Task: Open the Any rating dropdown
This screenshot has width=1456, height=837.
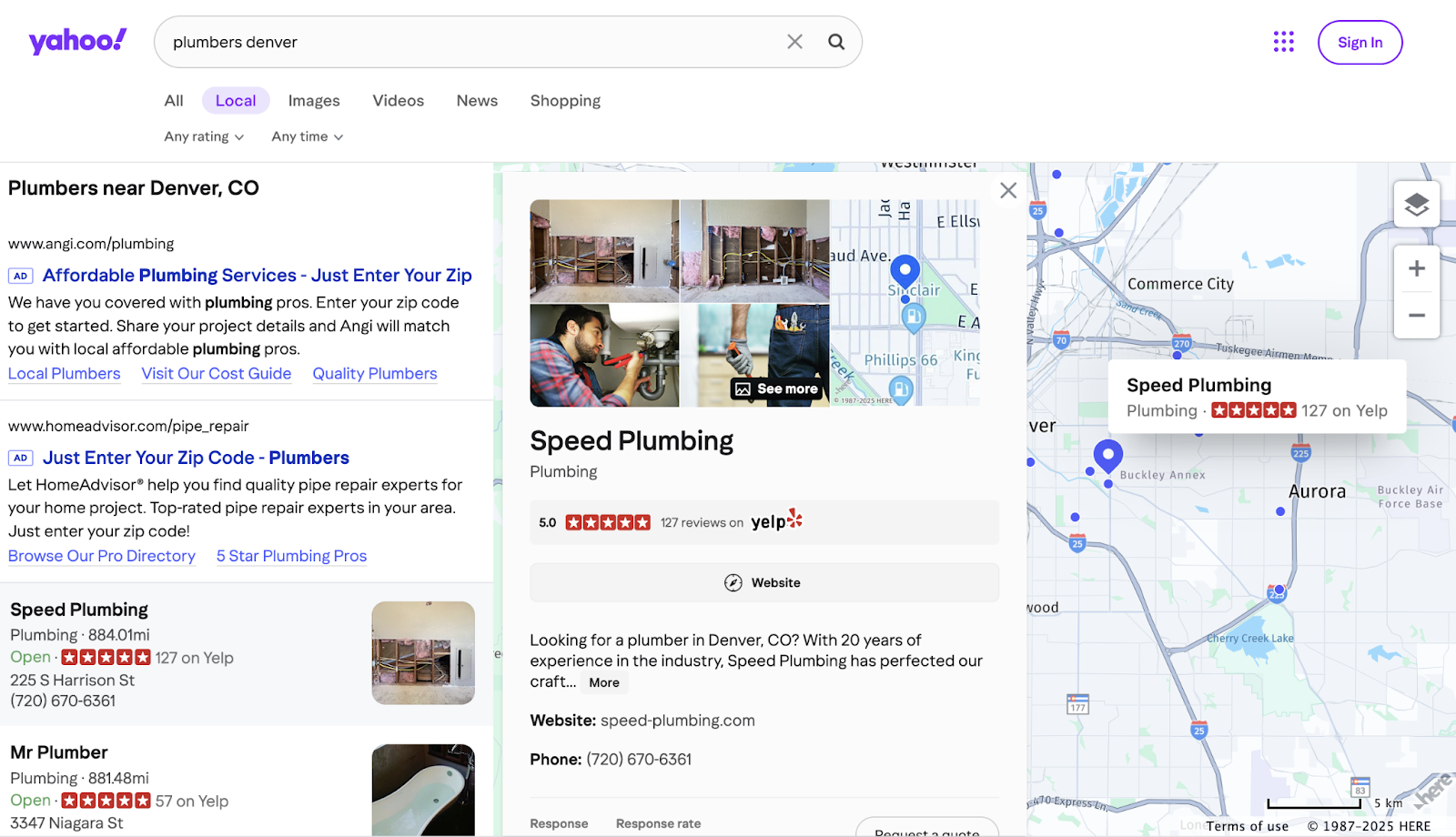Action: [x=202, y=136]
